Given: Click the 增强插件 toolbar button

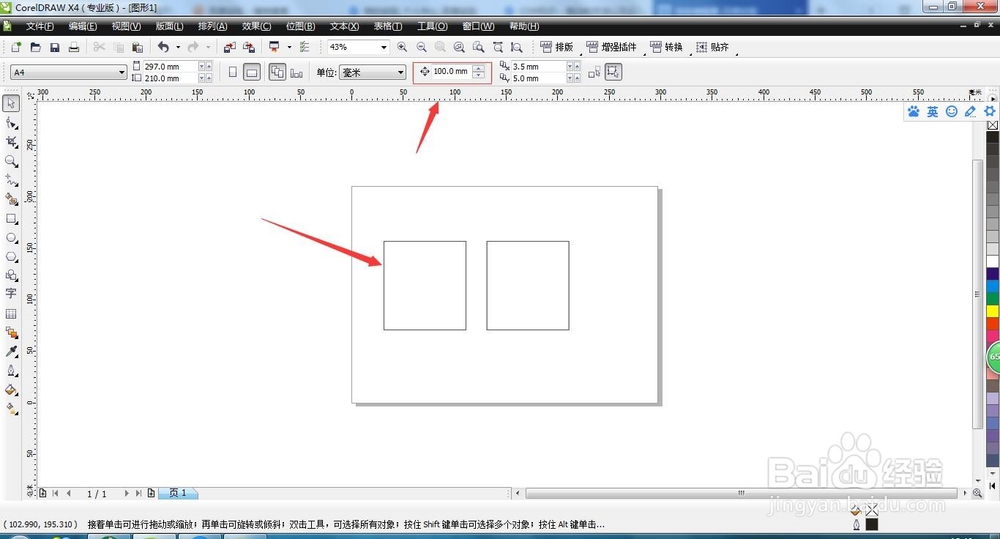Looking at the screenshot, I should (611, 47).
